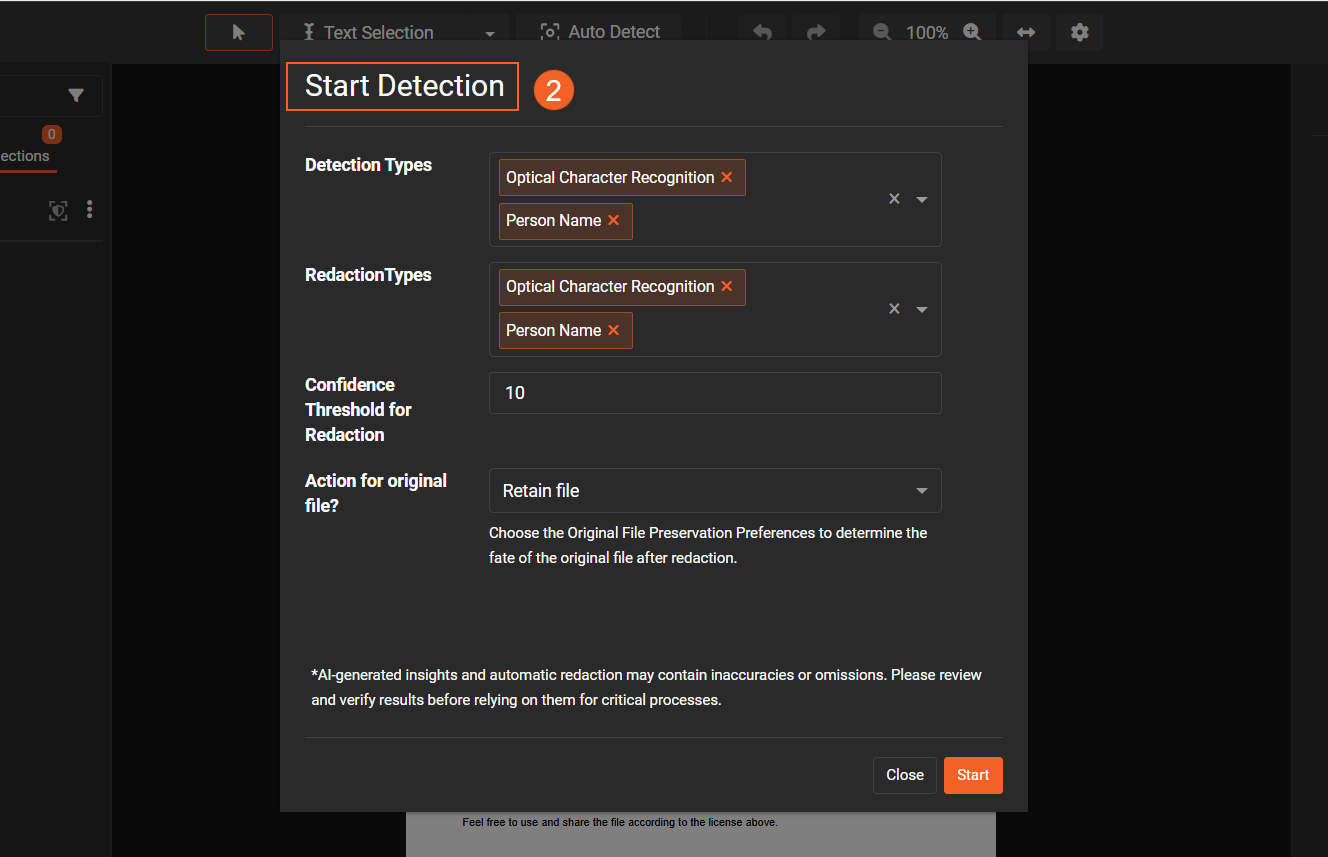Open the three-dot more options menu
Viewport: 1328px width, 857px height.
tap(90, 210)
